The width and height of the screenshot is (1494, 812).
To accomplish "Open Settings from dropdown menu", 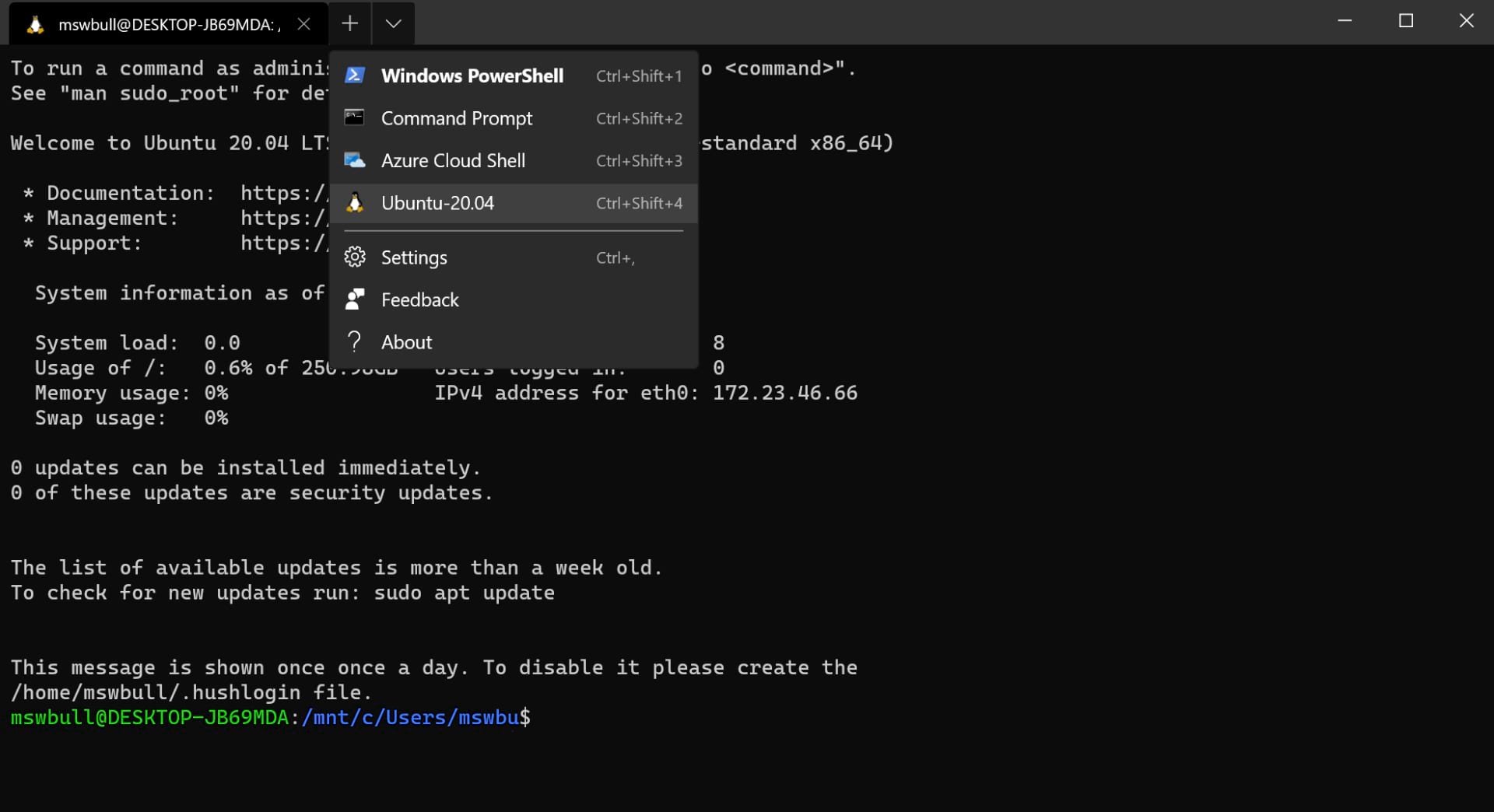I will [x=514, y=257].
